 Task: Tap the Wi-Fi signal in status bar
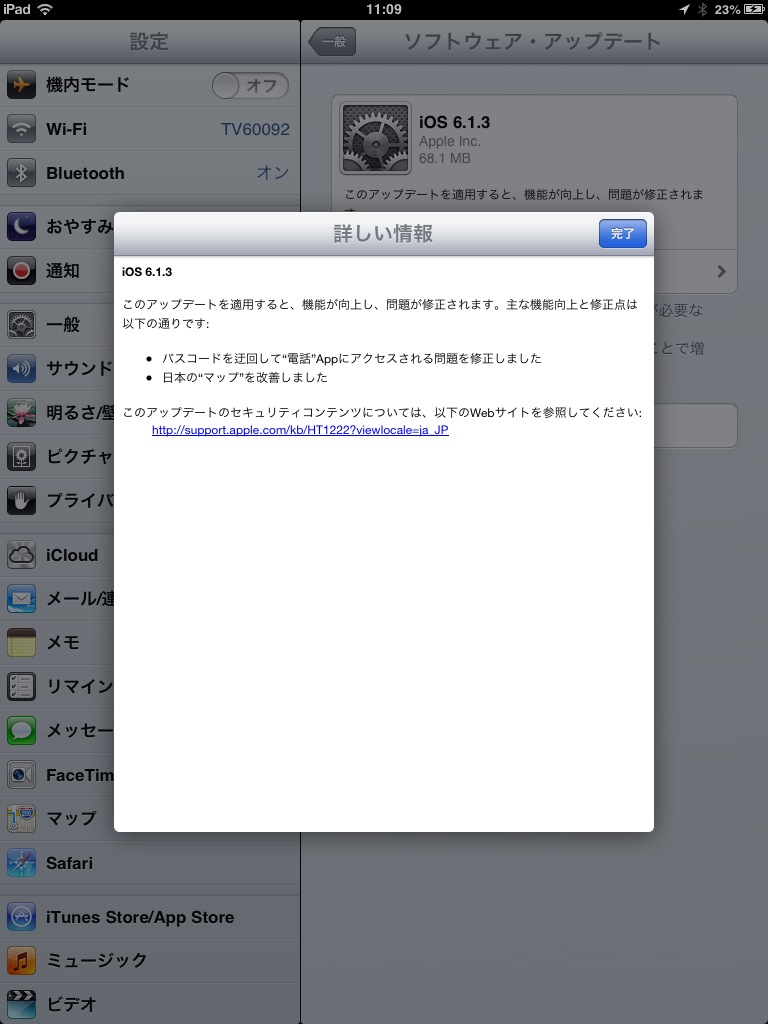point(45,9)
